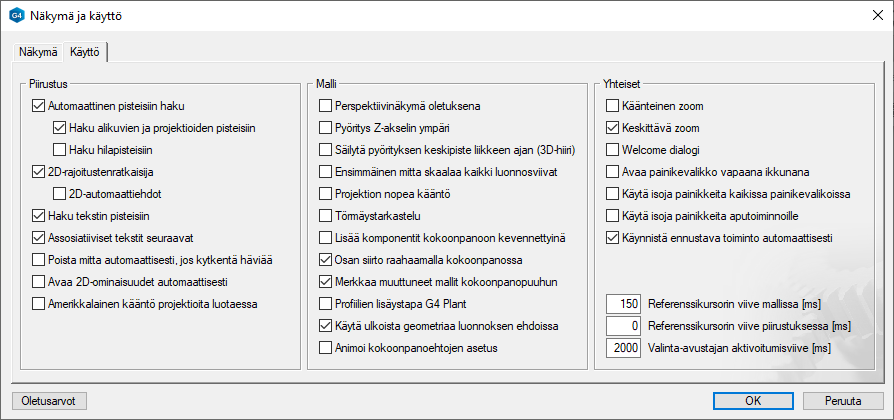The width and height of the screenshot is (894, 420).
Task: Uncheck Osan siirto raahaamalla kokoonpanossa
Action: tap(325, 259)
